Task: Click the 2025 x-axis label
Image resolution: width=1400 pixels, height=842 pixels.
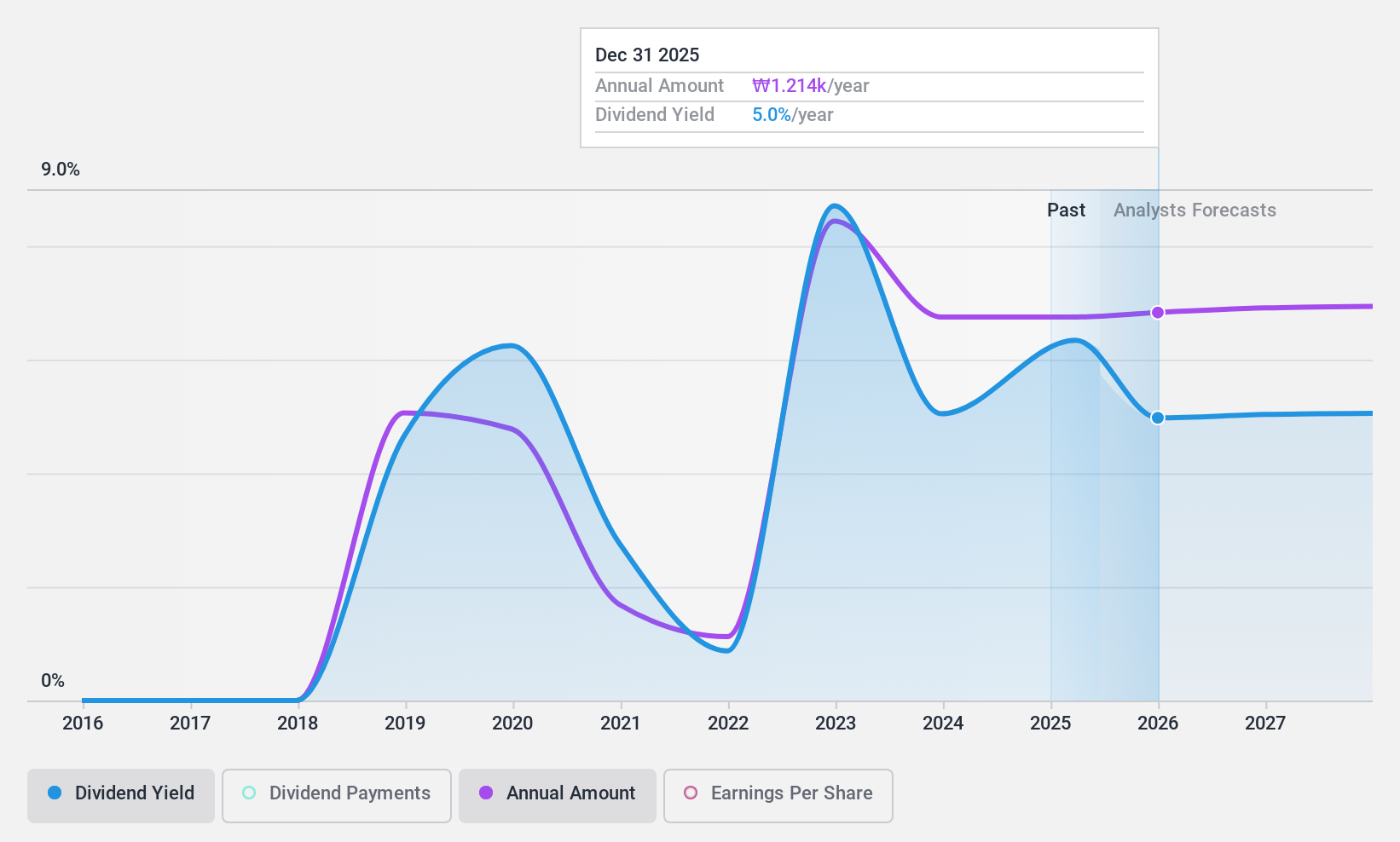Action: click(x=1050, y=724)
